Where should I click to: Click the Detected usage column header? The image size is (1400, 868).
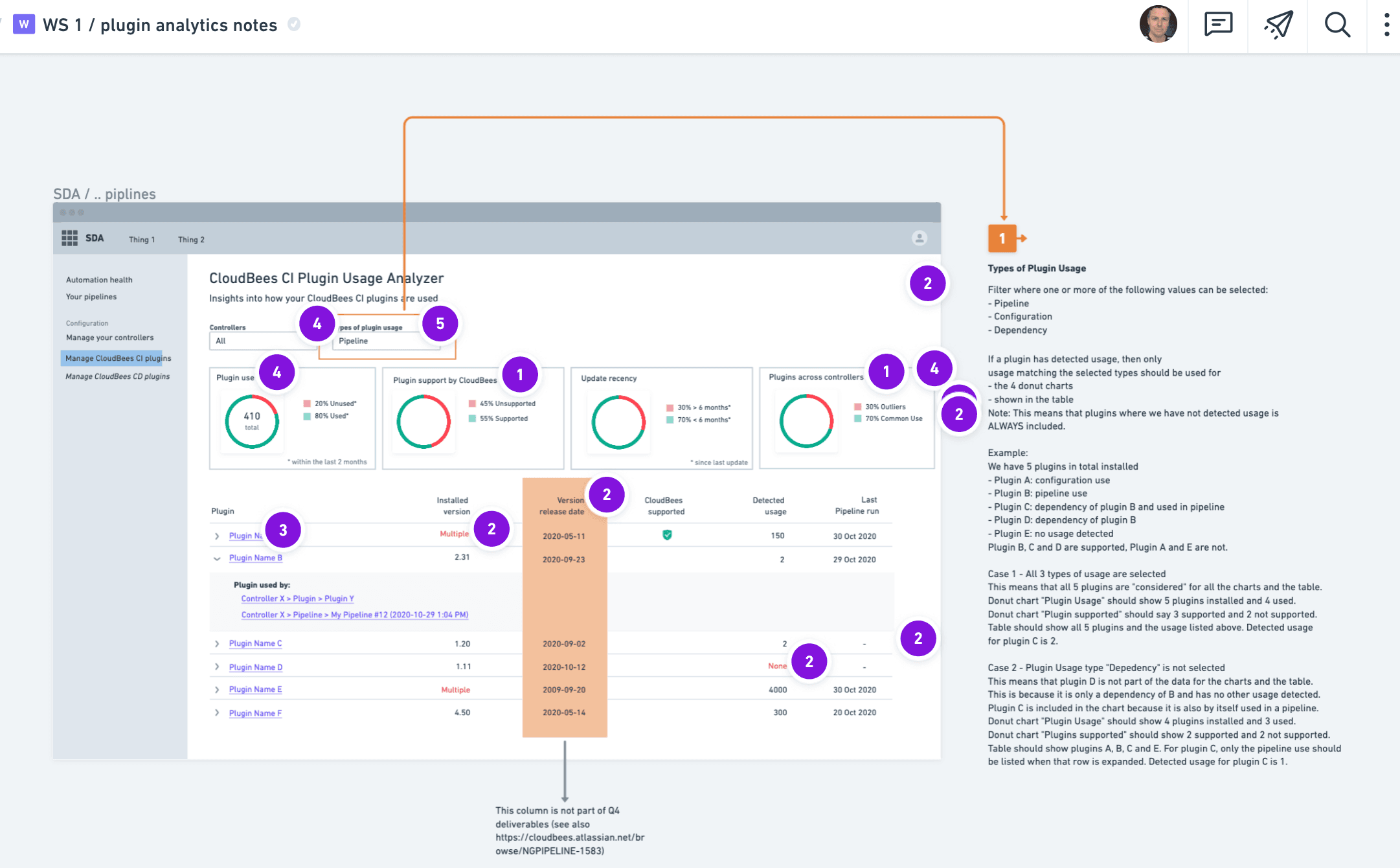tap(769, 506)
